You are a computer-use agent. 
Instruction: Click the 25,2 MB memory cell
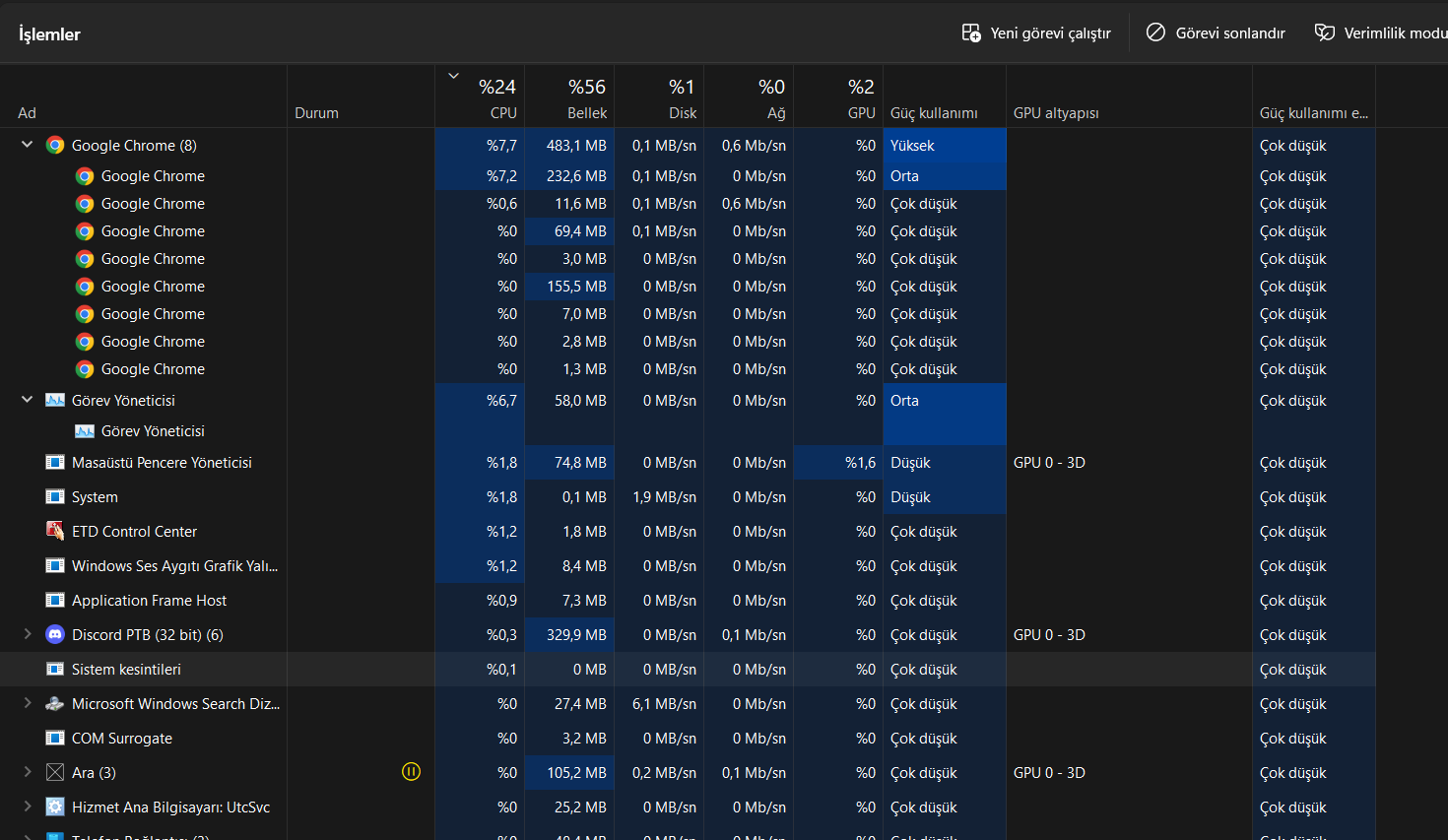tap(569, 808)
